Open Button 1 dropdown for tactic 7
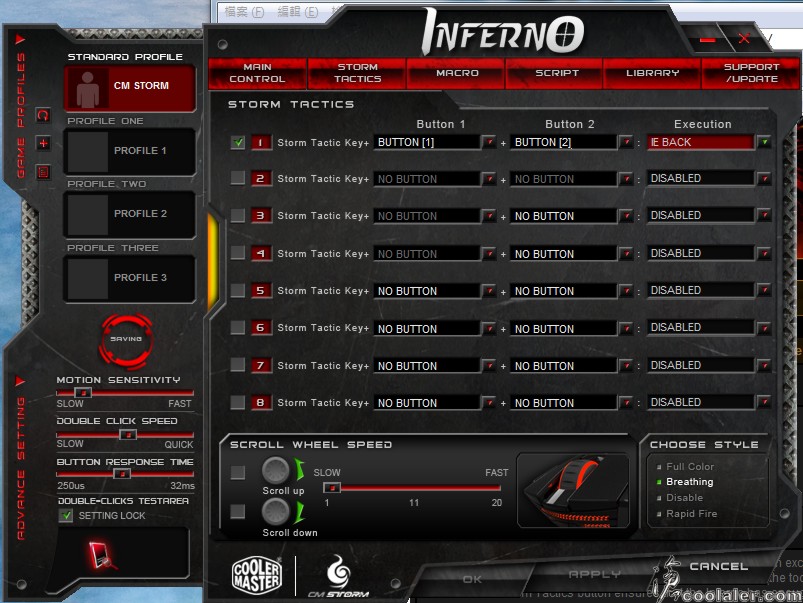The image size is (803, 603). click(x=489, y=365)
